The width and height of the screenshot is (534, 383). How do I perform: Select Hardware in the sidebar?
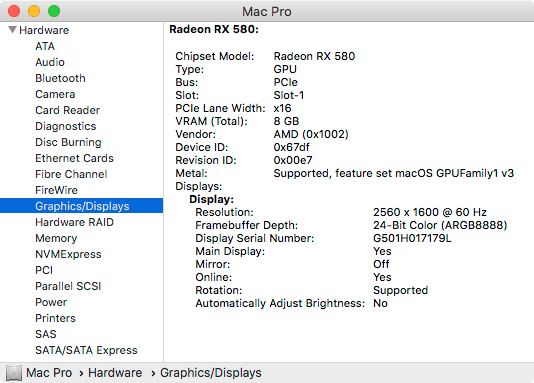coord(44,30)
